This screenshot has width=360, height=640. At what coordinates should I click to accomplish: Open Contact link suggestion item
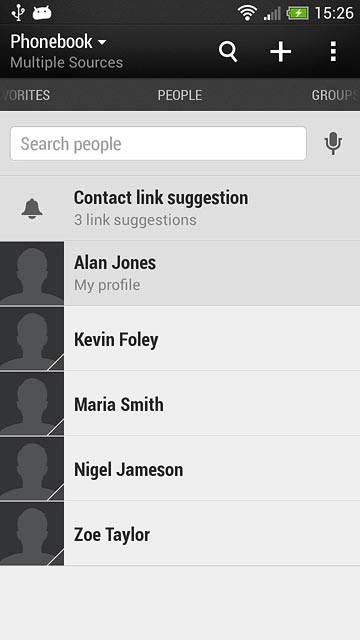(x=180, y=208)
